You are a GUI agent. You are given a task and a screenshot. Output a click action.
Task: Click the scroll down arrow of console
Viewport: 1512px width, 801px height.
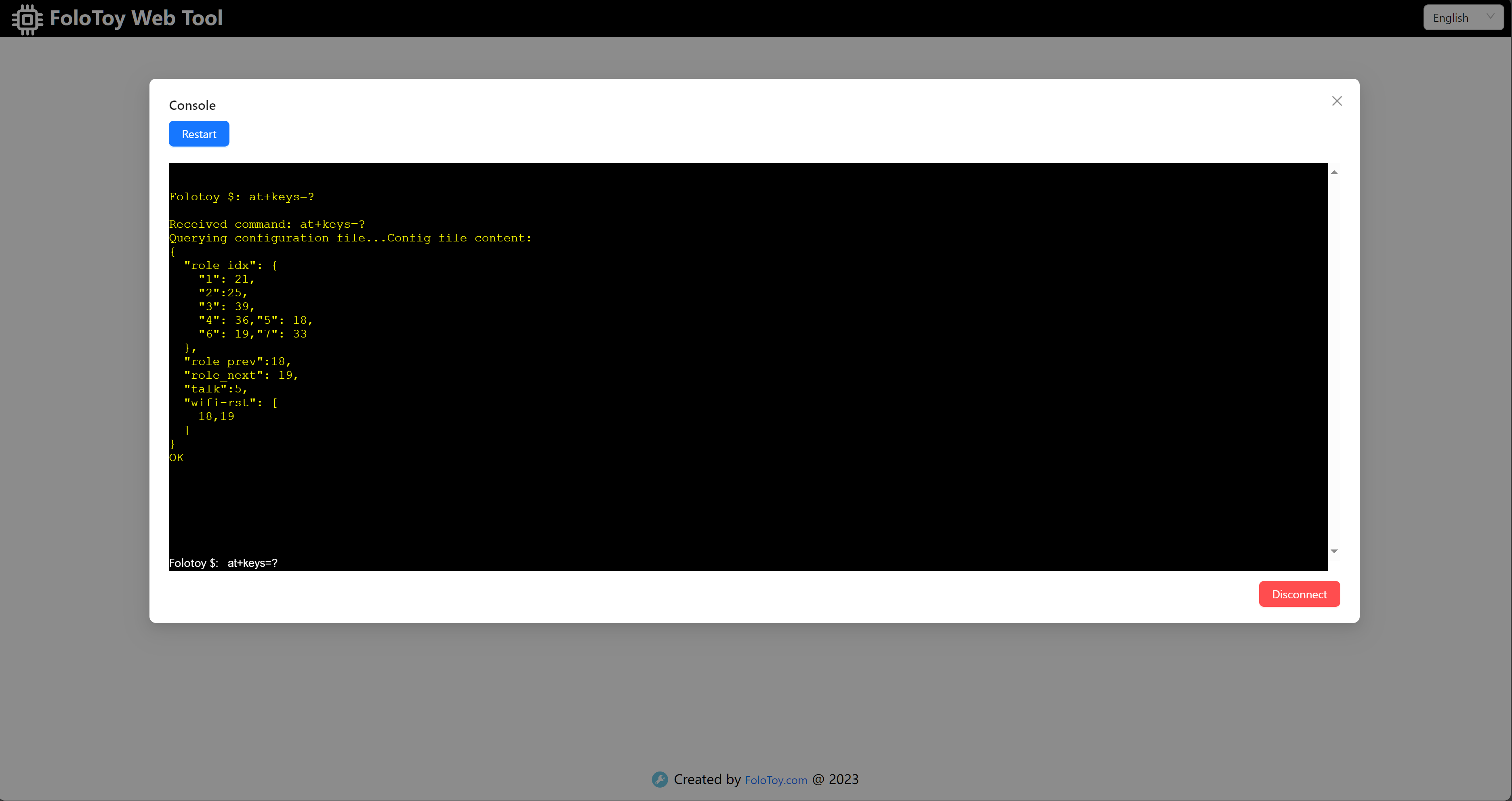pyautogui.click(x=1333, y=551)
